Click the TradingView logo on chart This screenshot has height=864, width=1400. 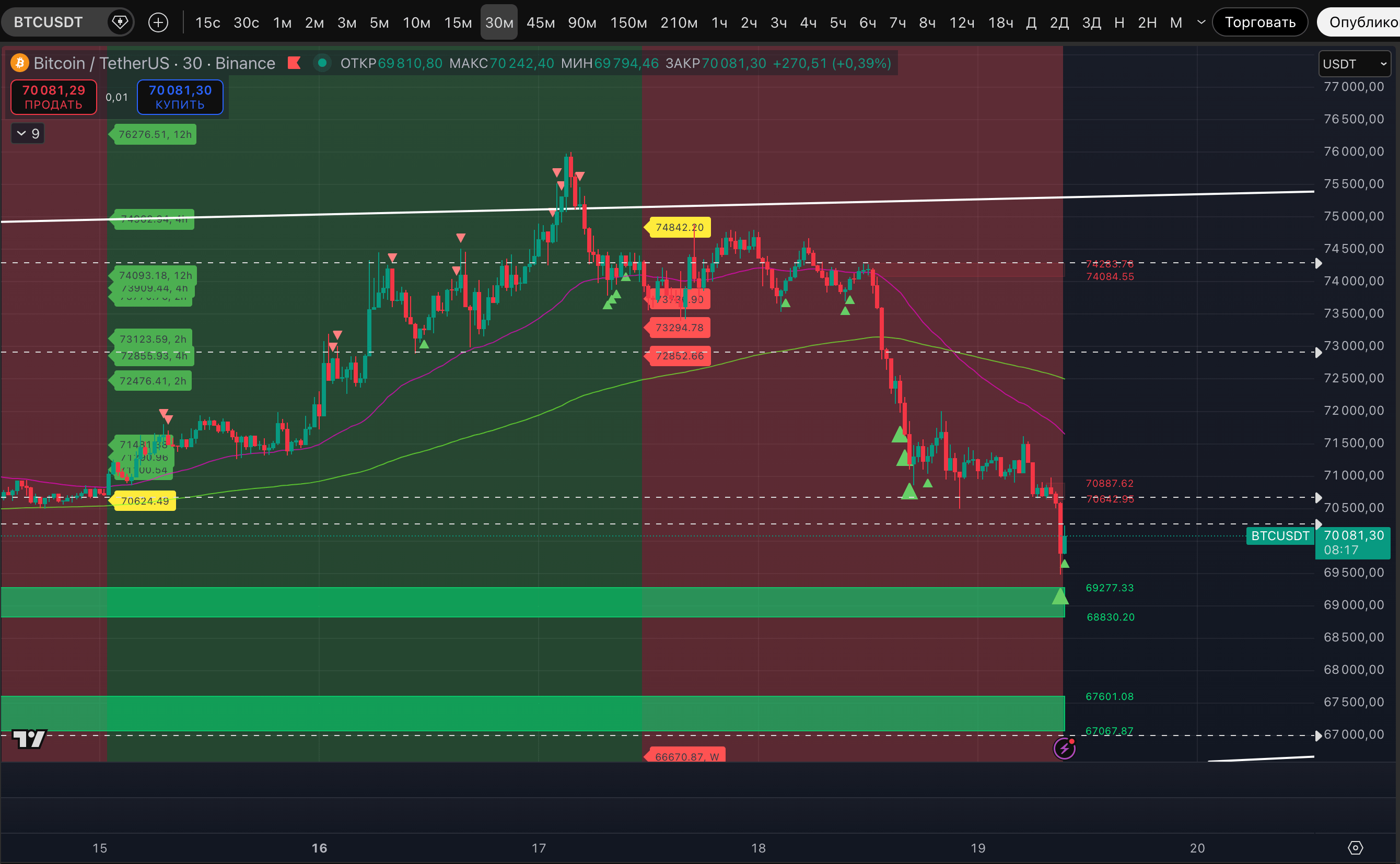[29, 739]
